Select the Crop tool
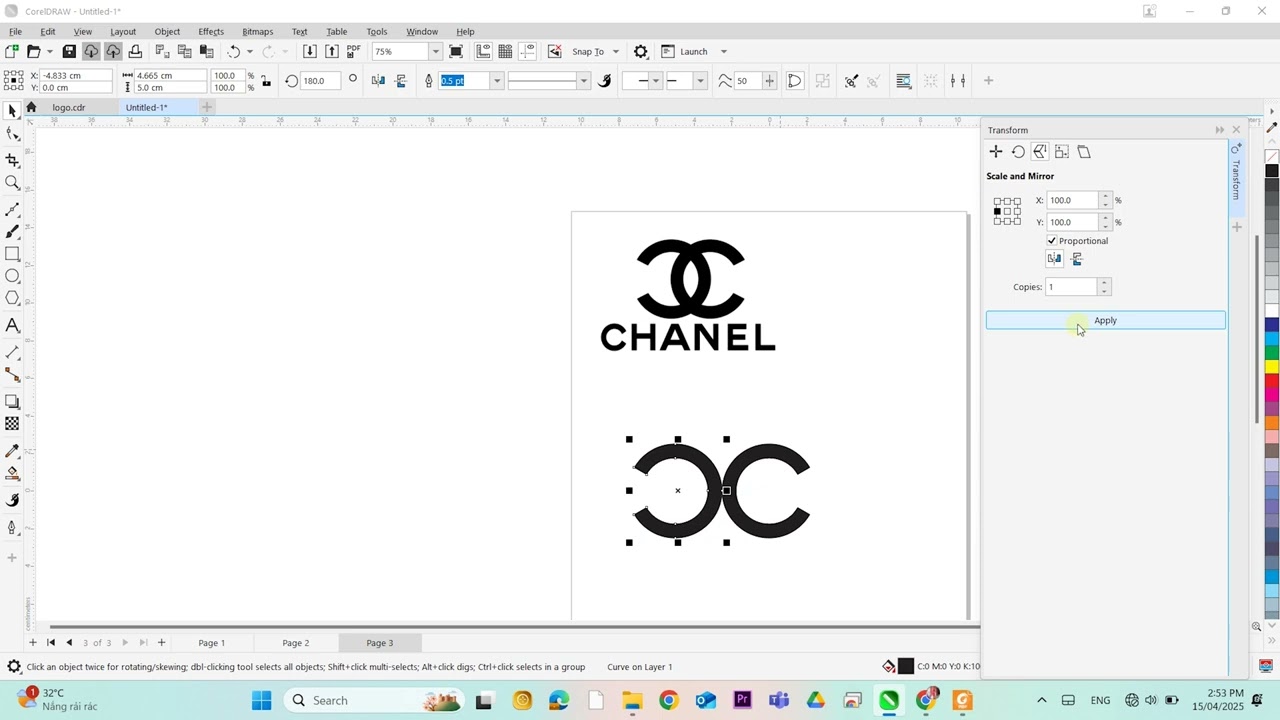The width and height of the screenshot is (1280, 720). [x=12, y=160]
